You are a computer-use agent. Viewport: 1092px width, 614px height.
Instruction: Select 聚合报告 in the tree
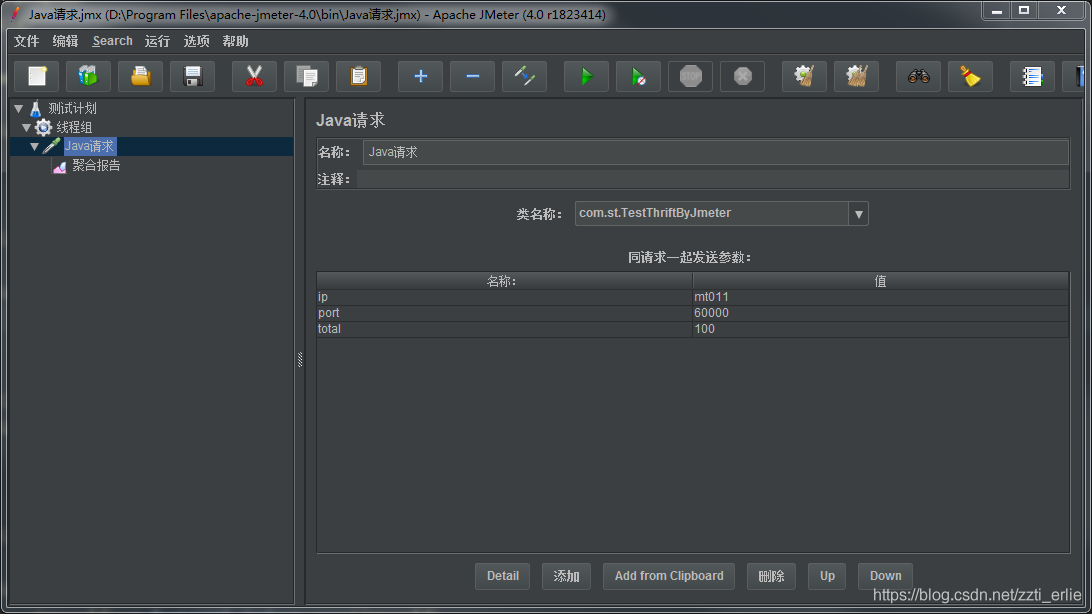pos(96,166)
